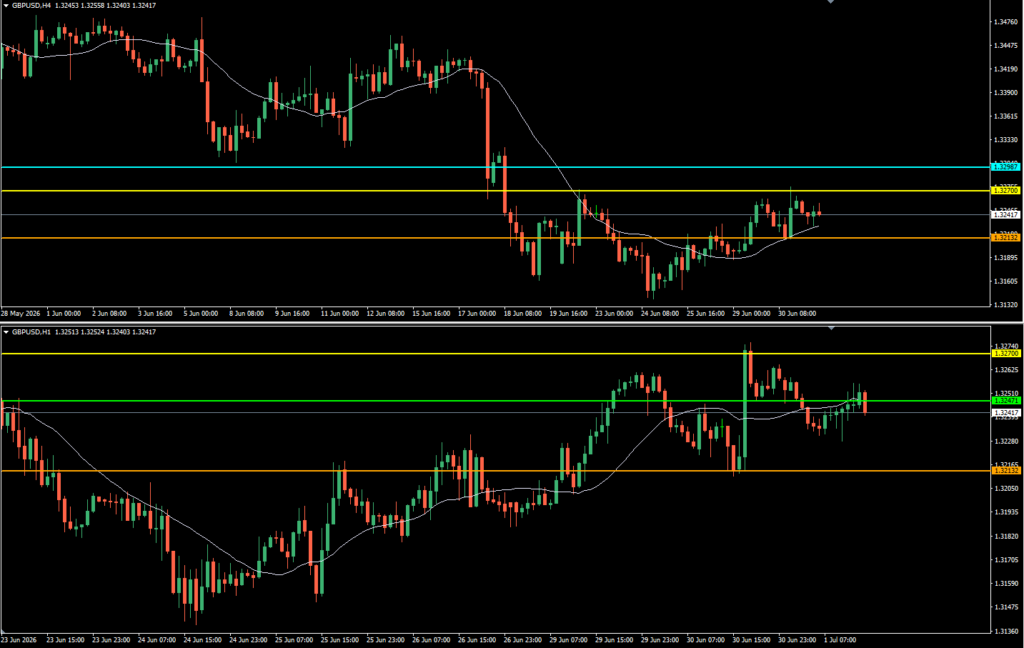The height and width of the screenshot is (648, 1024).
Task: Click the 15 Jun 16:00 time axis label
Action: [x=431, y=314]
